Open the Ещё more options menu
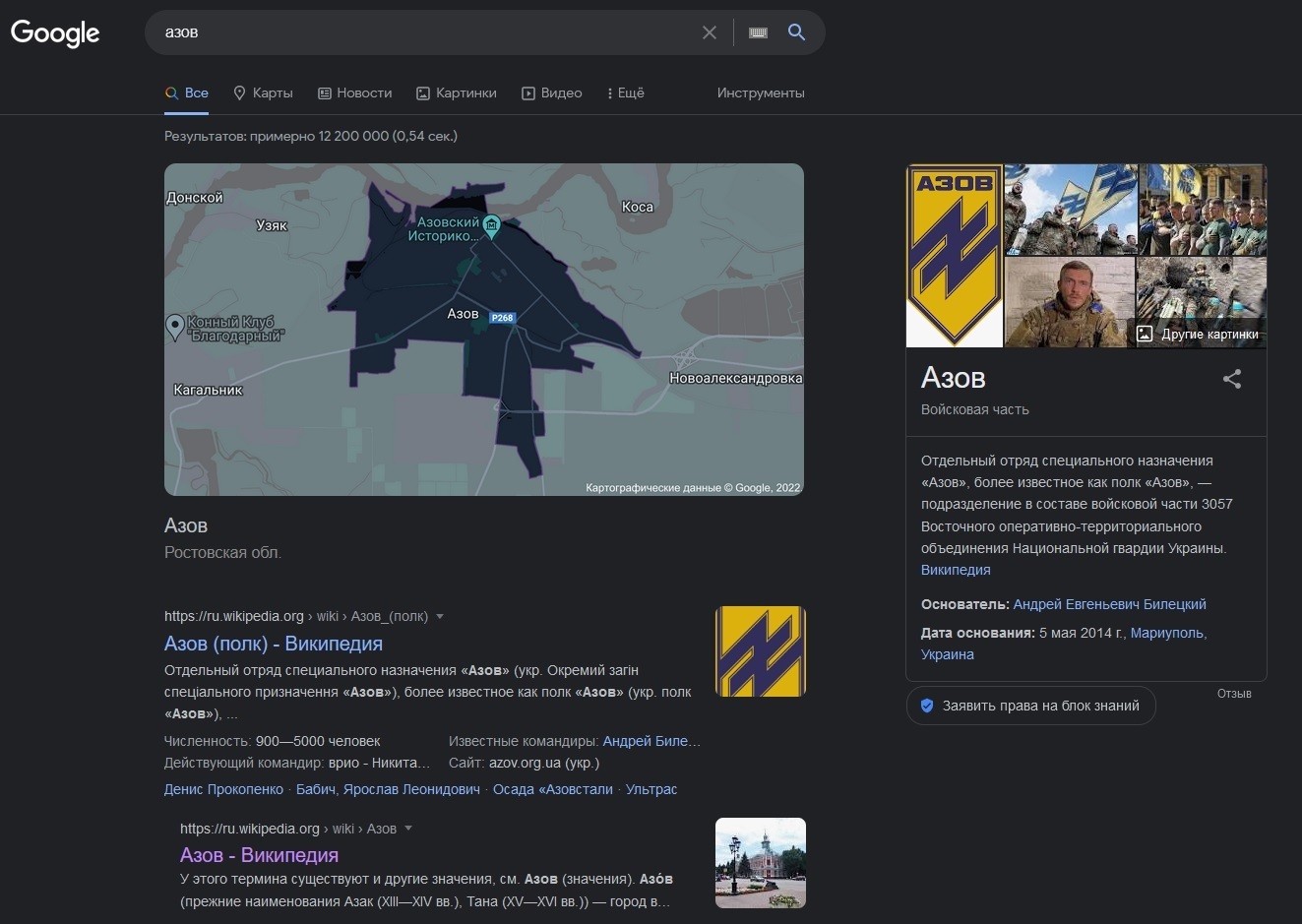Viewport: 1302px width, 924px height. click(x=625, y=93)
